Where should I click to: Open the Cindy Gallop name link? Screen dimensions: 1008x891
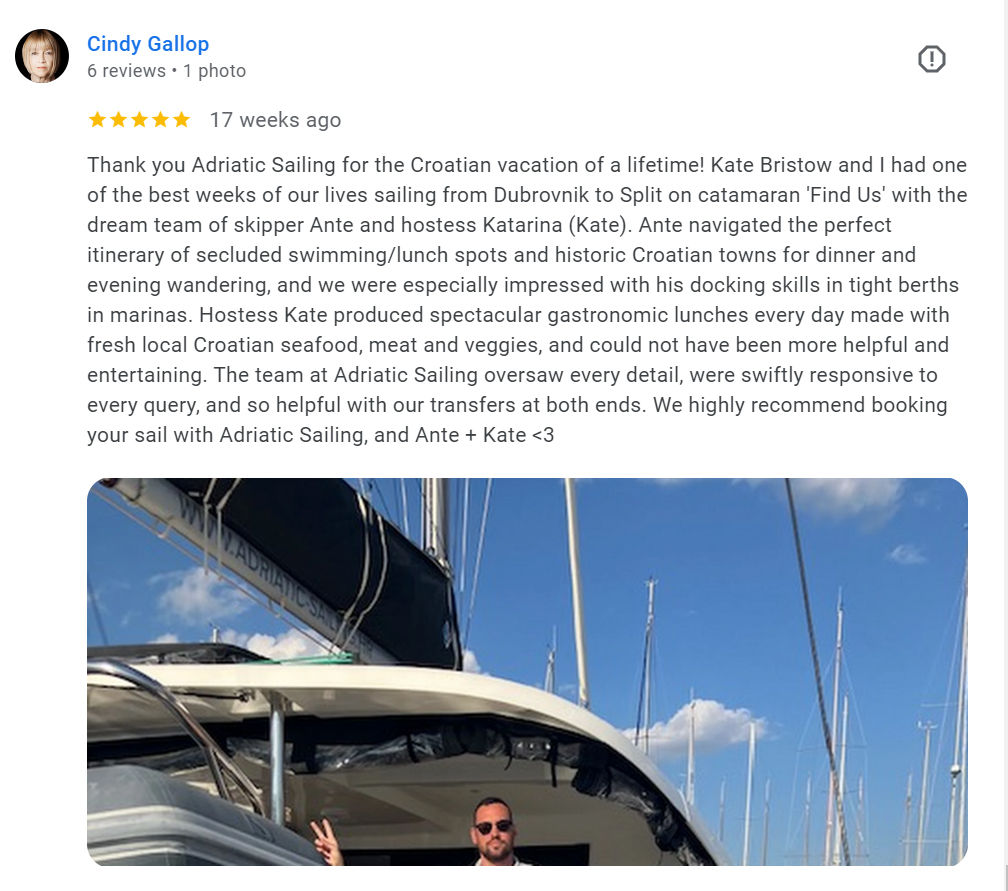(148, 44)
